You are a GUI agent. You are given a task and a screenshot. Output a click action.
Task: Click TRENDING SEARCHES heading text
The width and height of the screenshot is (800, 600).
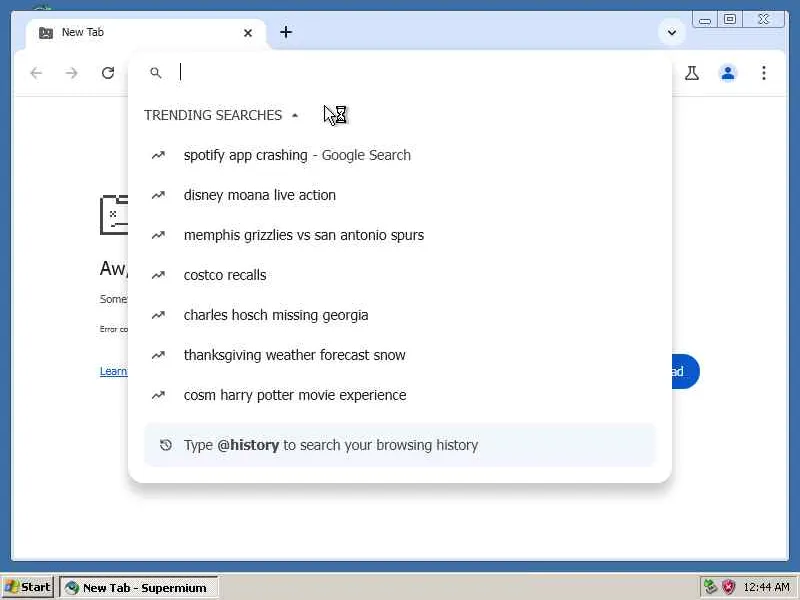[x=213, y=115]
